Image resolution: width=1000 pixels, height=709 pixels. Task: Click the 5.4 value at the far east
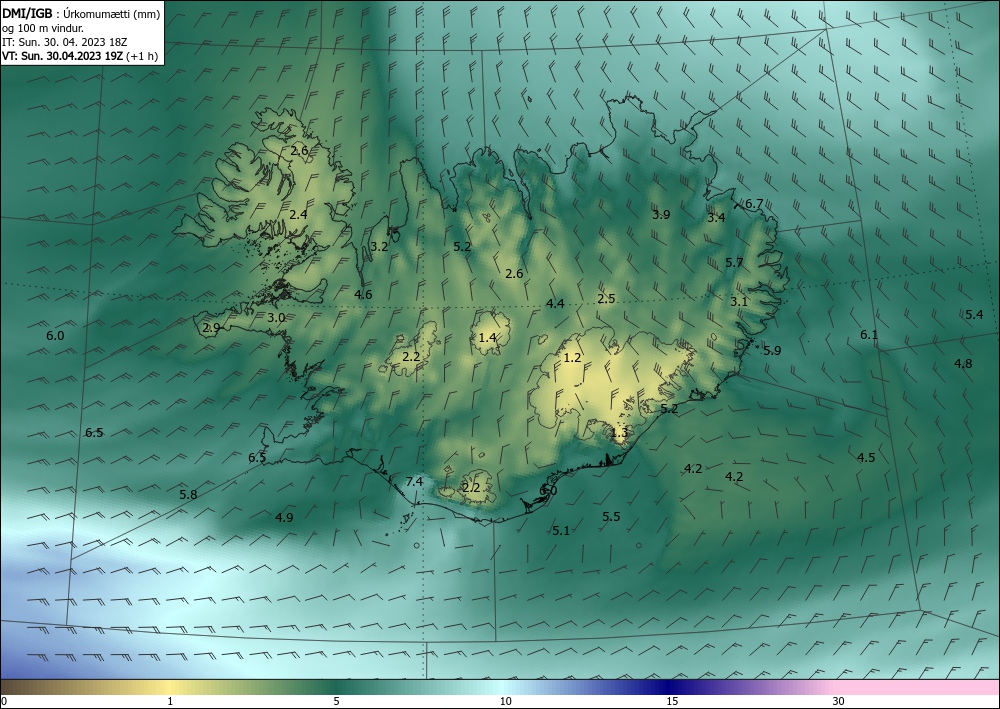[974, 314]
